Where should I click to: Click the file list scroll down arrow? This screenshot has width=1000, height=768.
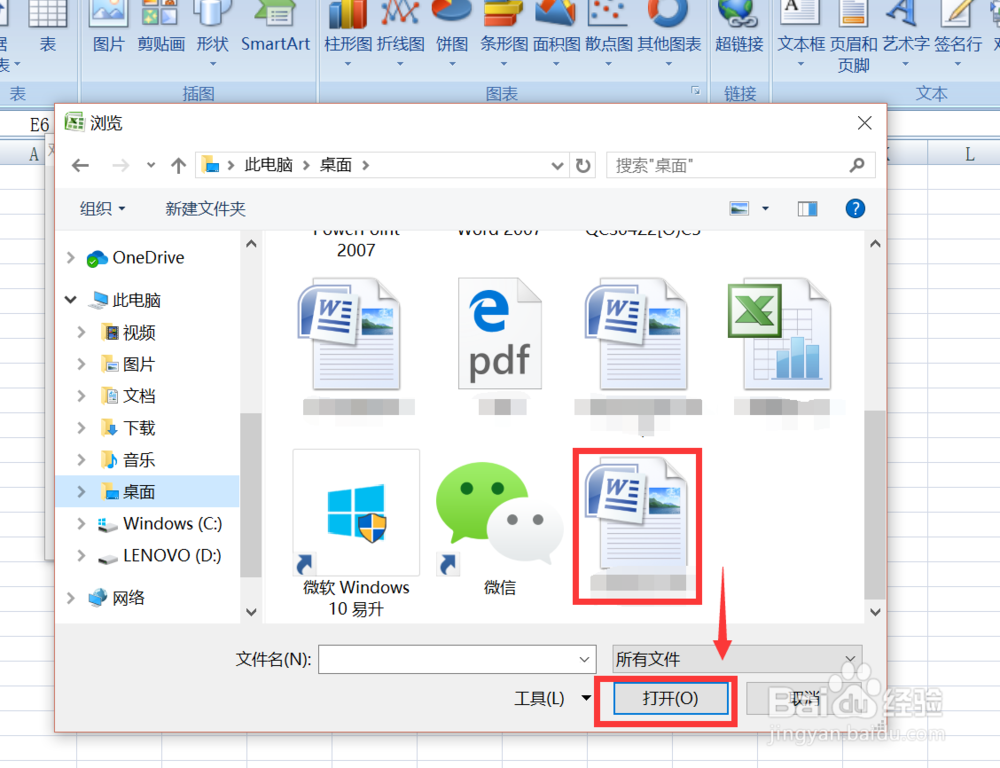tap(875, 612)
